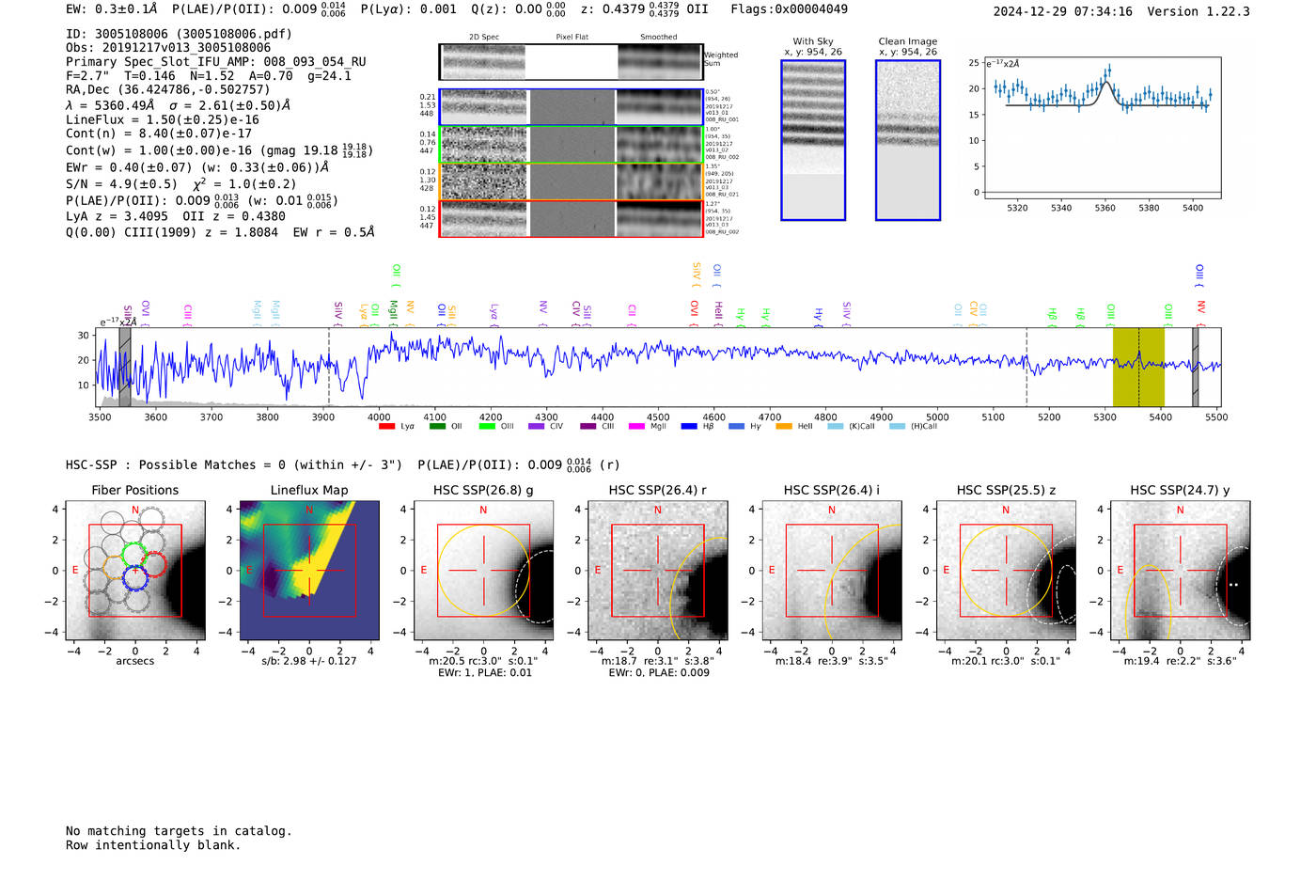Select the orange-bordered 2D spectrum fiber row

pyautogui.click(x=571, y=181)
